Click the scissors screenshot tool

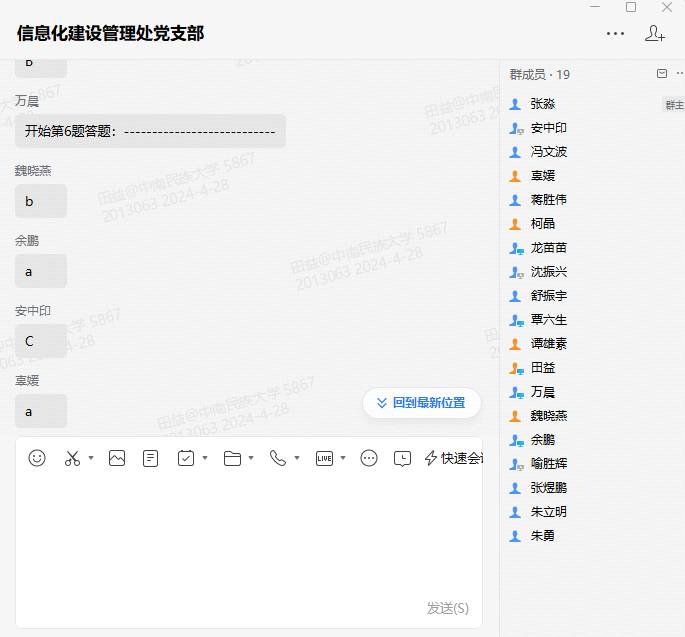pos(72,458)
